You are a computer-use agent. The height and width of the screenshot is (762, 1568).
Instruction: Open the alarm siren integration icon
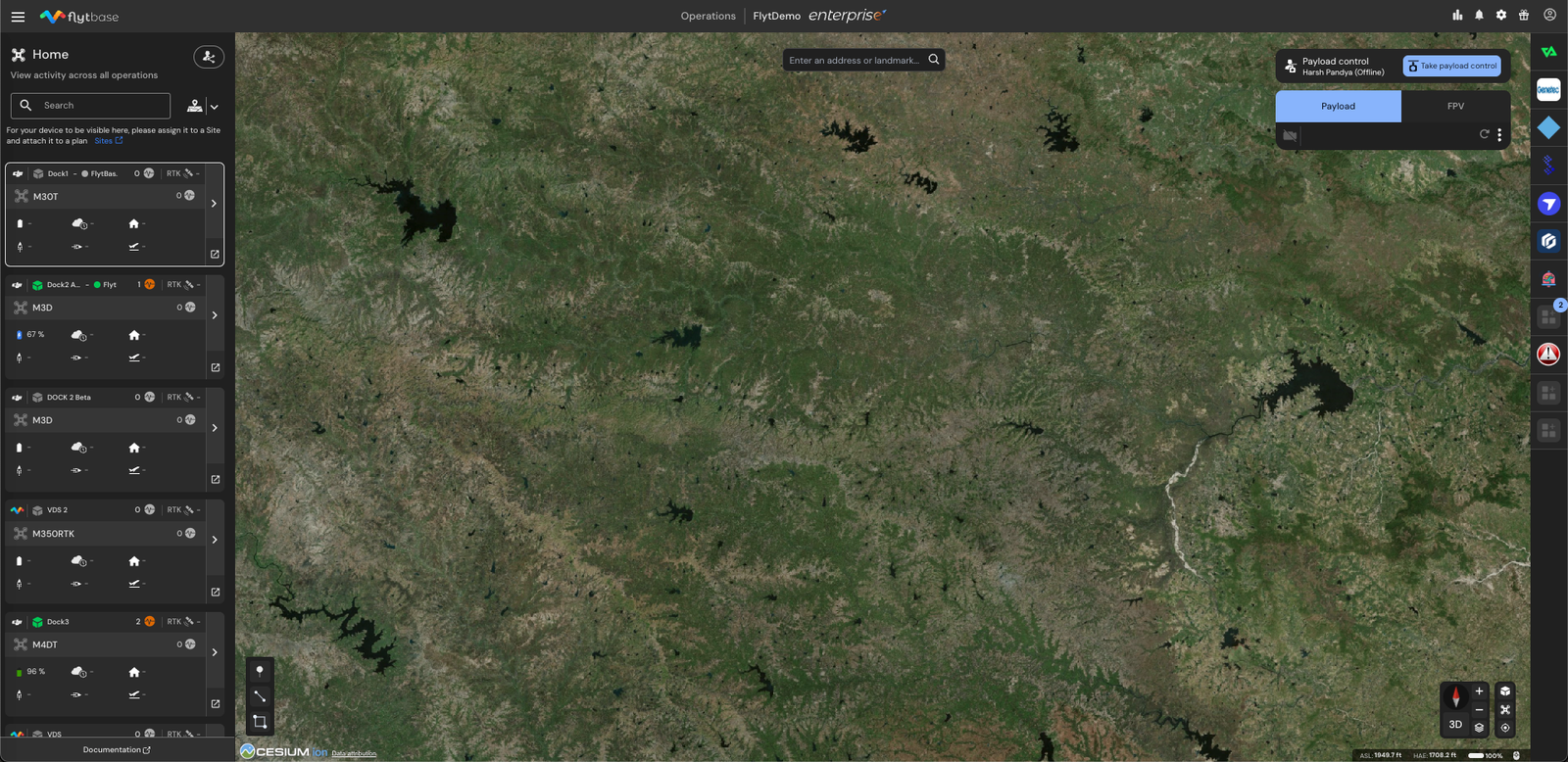tap(1548, 279)
